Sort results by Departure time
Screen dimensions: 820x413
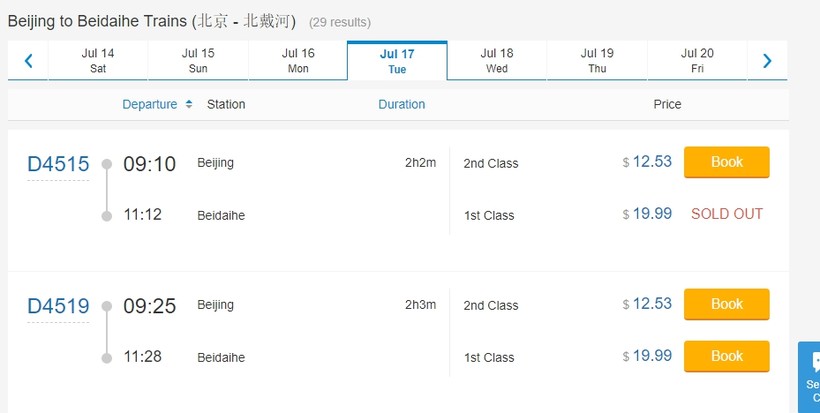[x=150, y=104]
